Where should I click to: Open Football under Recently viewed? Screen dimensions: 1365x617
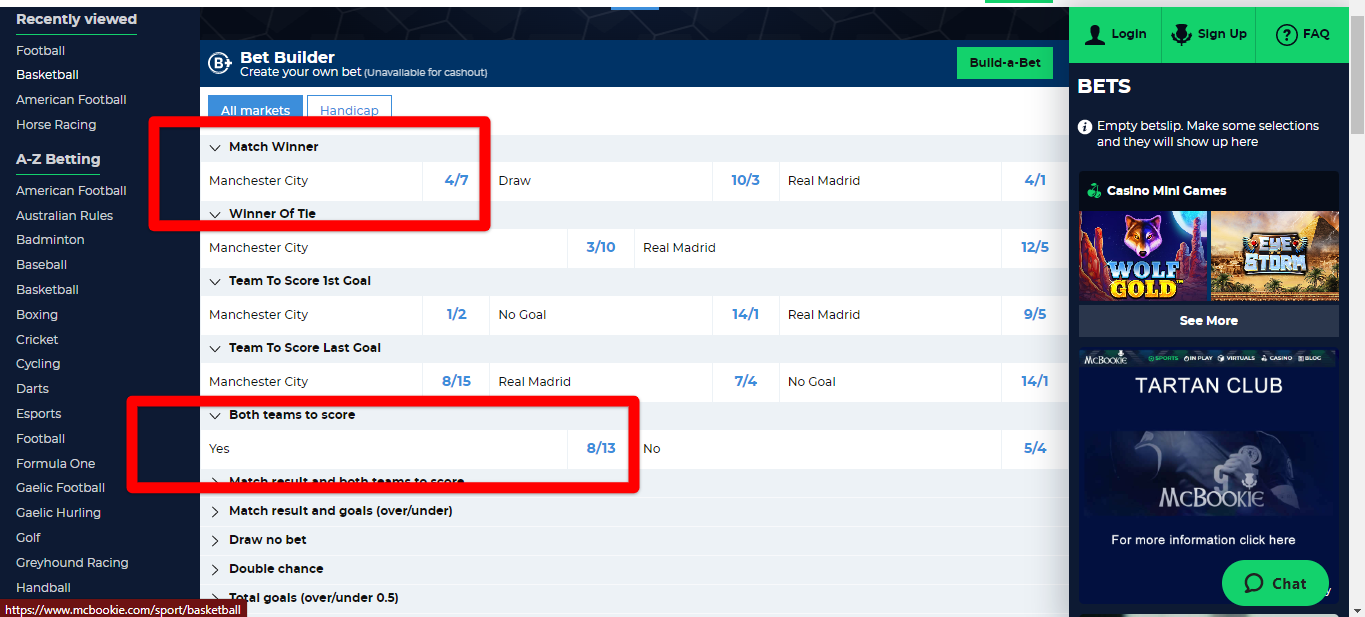(40, 51)
